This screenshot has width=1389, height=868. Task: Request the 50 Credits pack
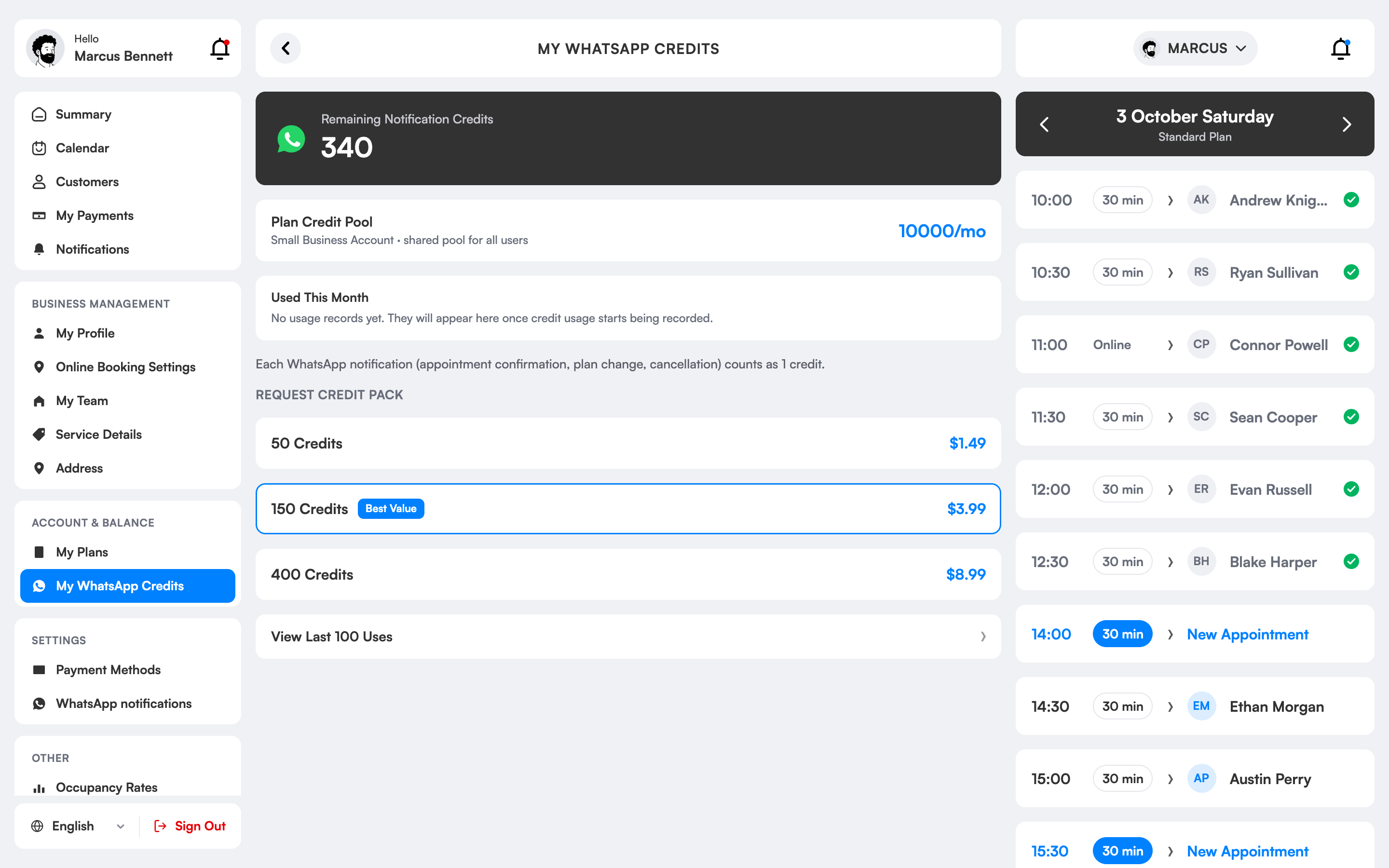[628, 443]
